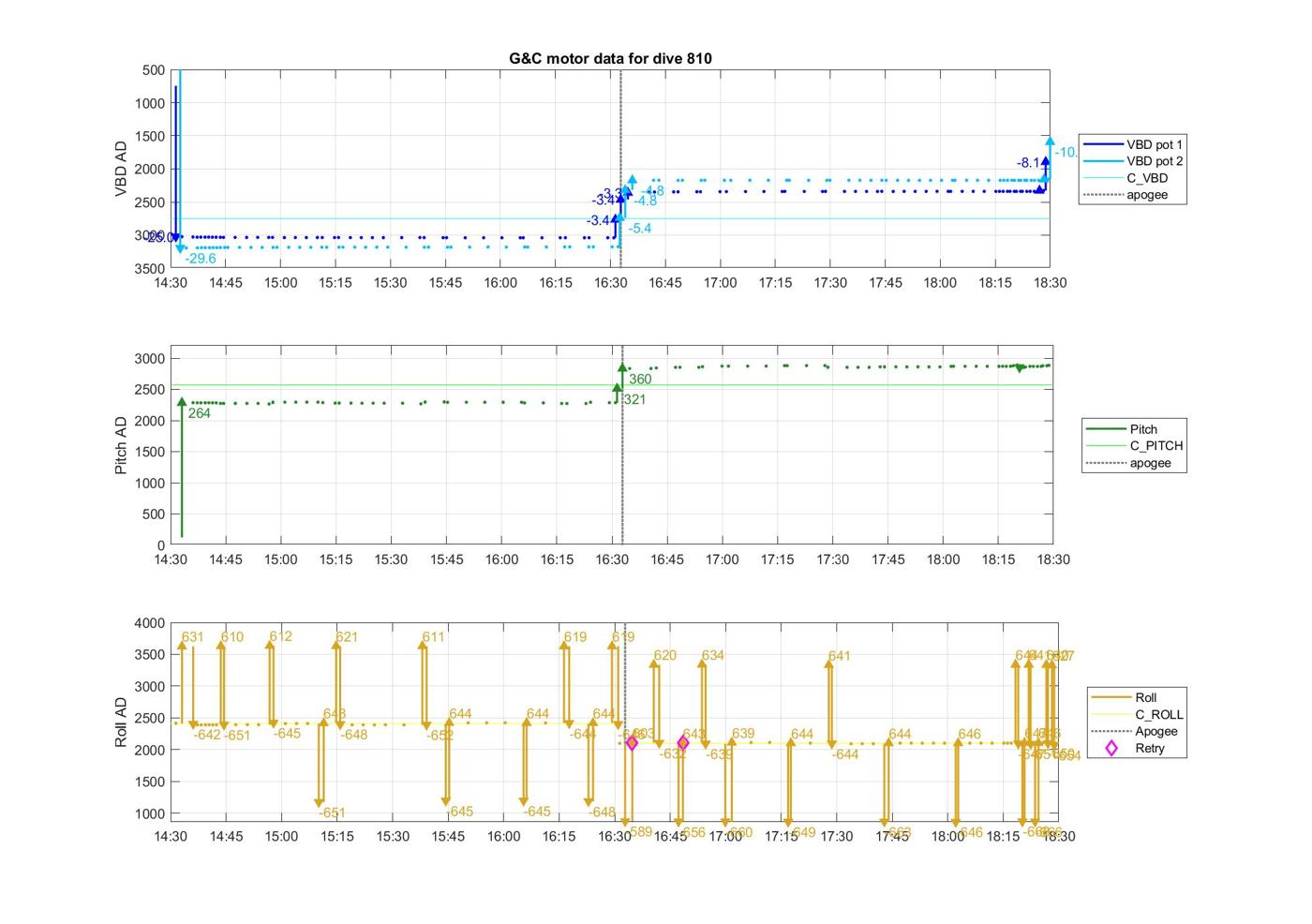Viewport: 1312px width, 924px height.
Task: Click the "641" label in the Roll plot
Action: coord(839,656)
